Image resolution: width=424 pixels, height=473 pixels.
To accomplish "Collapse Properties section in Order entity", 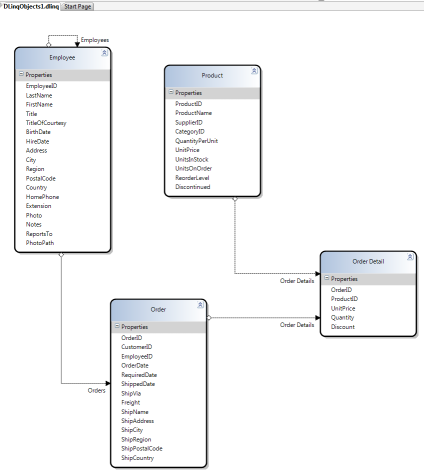I will click(117, 326).
